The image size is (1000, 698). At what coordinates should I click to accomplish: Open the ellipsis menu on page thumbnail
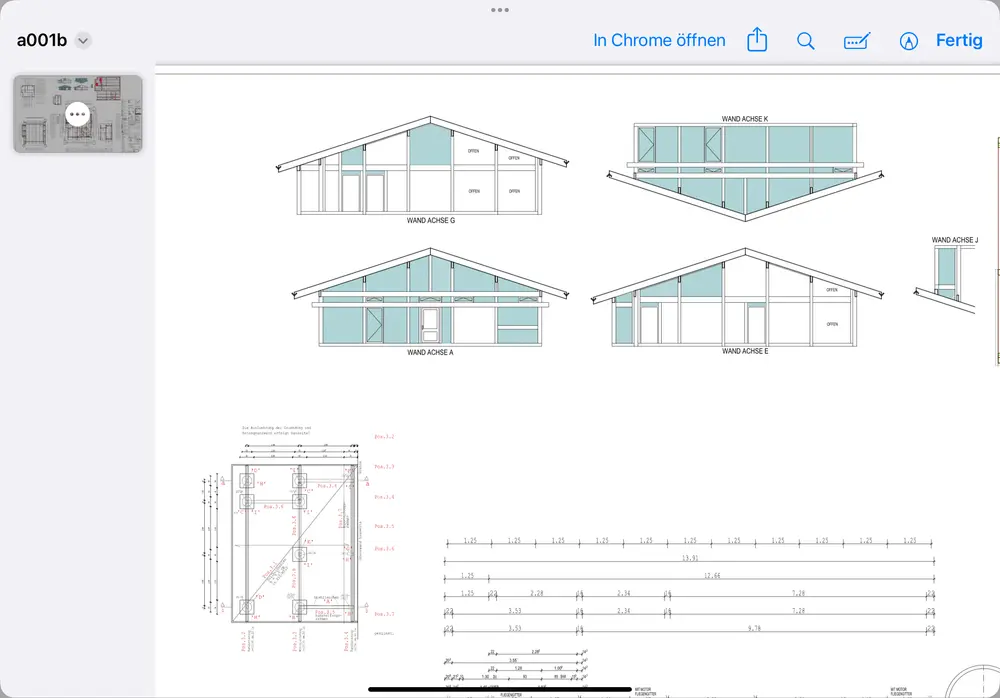tap(78, 113)
